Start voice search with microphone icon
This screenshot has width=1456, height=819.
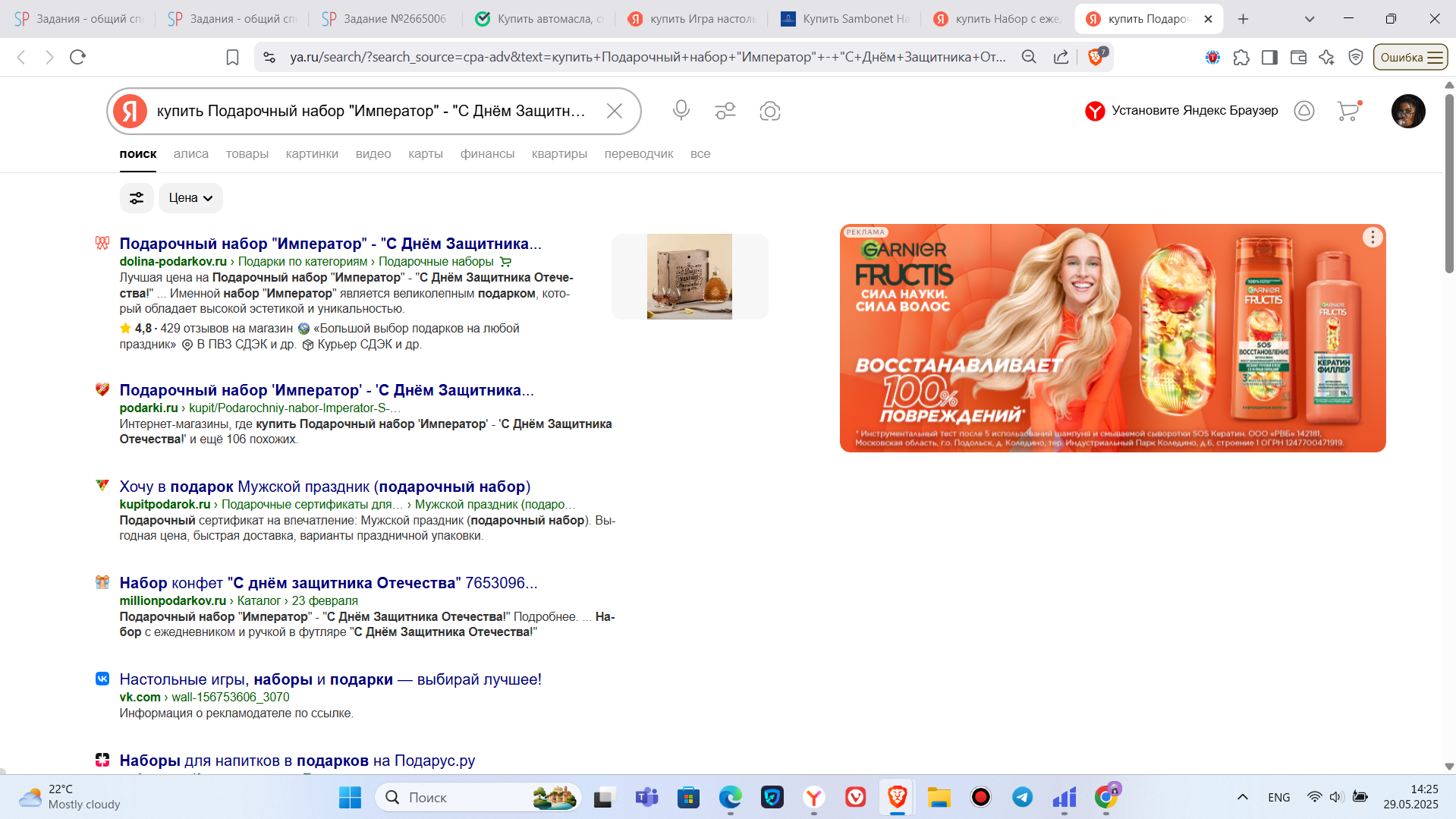(681, 111)
